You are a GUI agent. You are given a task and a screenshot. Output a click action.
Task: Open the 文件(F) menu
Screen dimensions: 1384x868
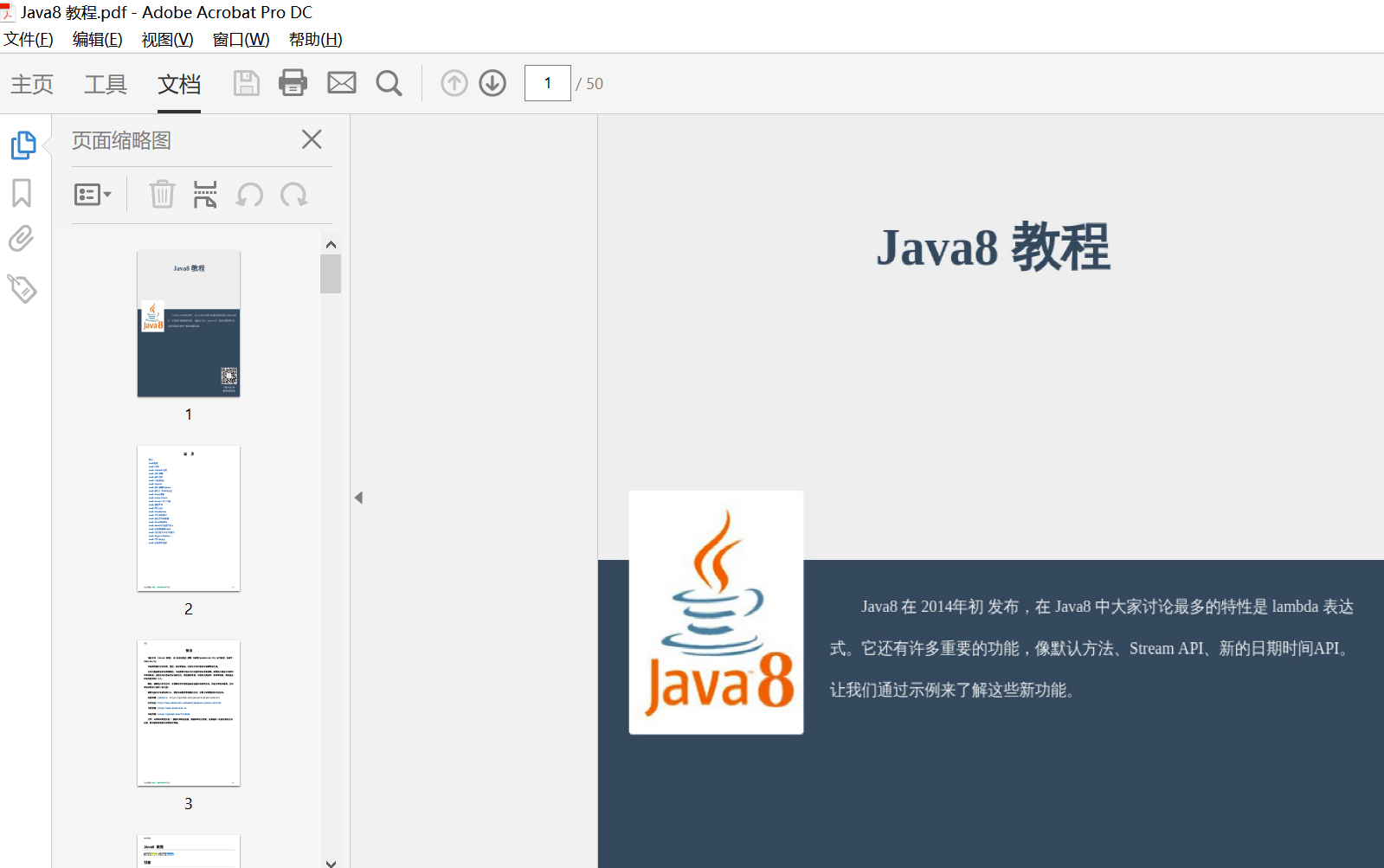coord(29,40)
